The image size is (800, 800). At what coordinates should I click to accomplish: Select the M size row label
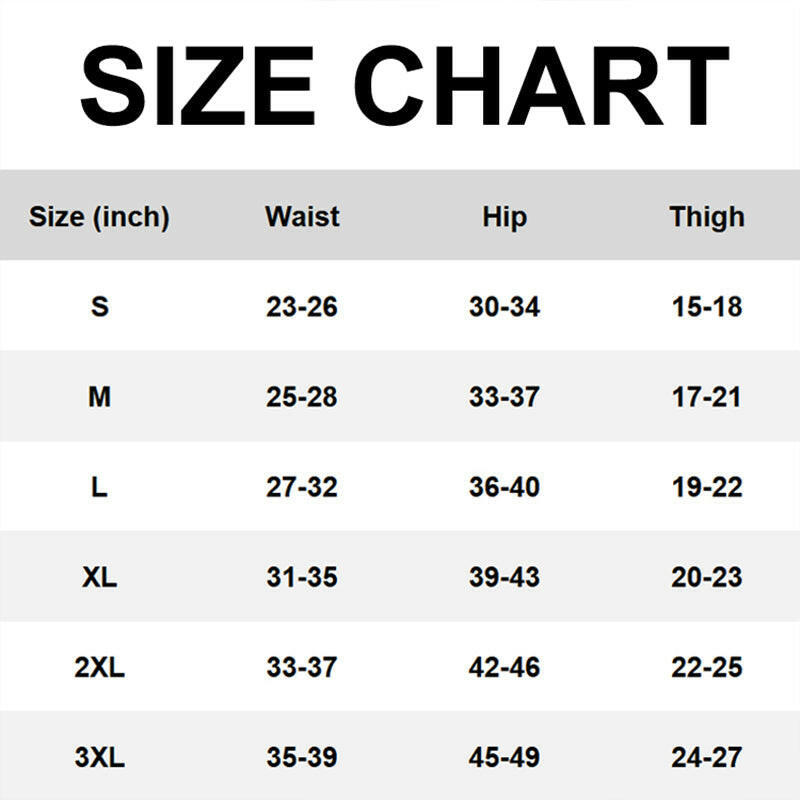click(x=99, y=397)
